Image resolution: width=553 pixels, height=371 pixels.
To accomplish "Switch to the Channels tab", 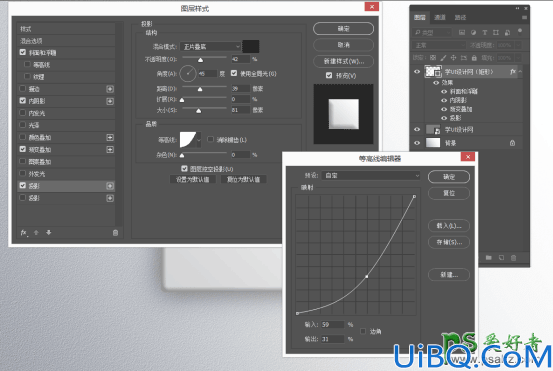I will [439, 17].
